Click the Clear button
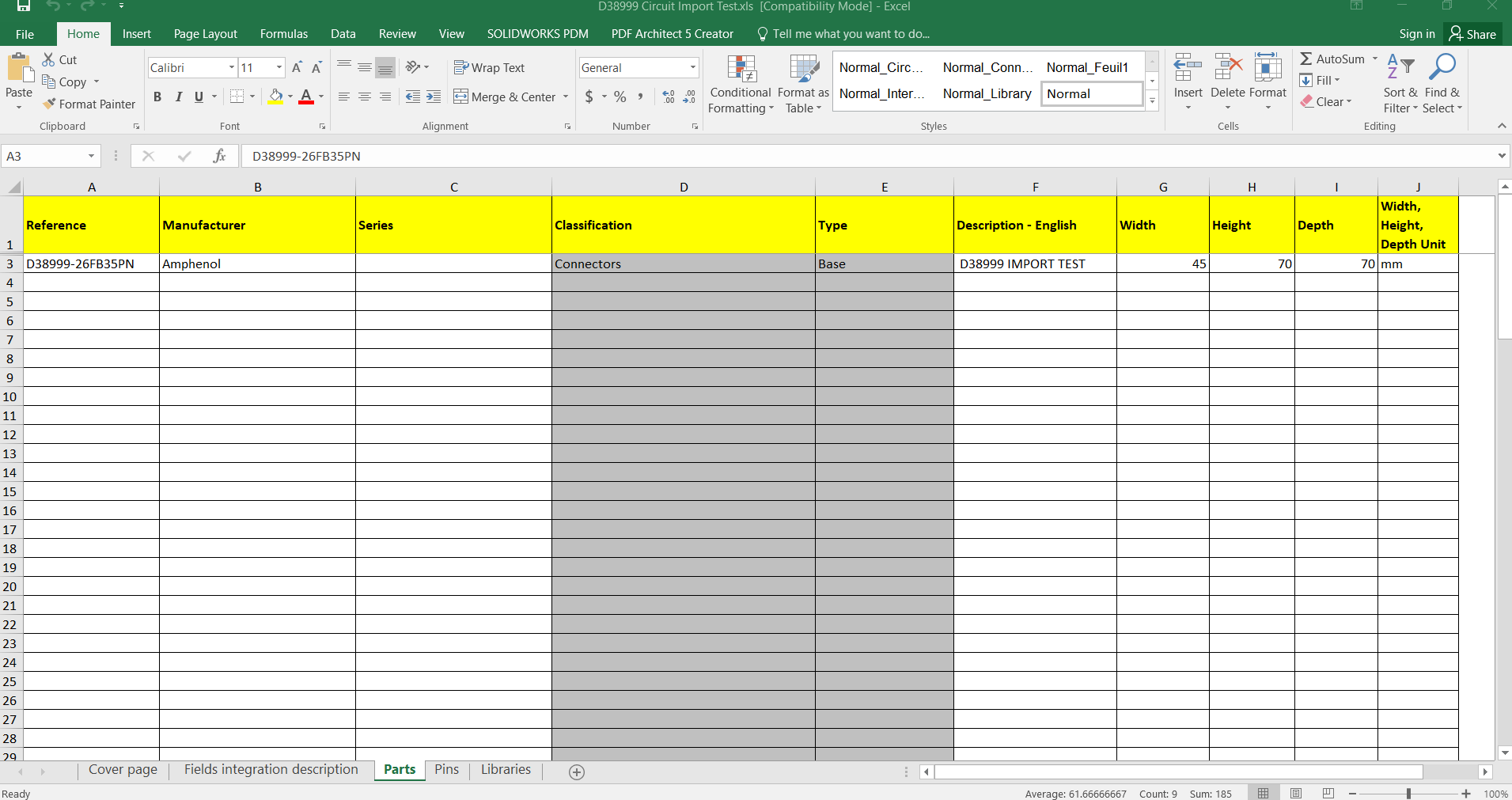This screenshot has width=1512, height=800. (1327, 102)
